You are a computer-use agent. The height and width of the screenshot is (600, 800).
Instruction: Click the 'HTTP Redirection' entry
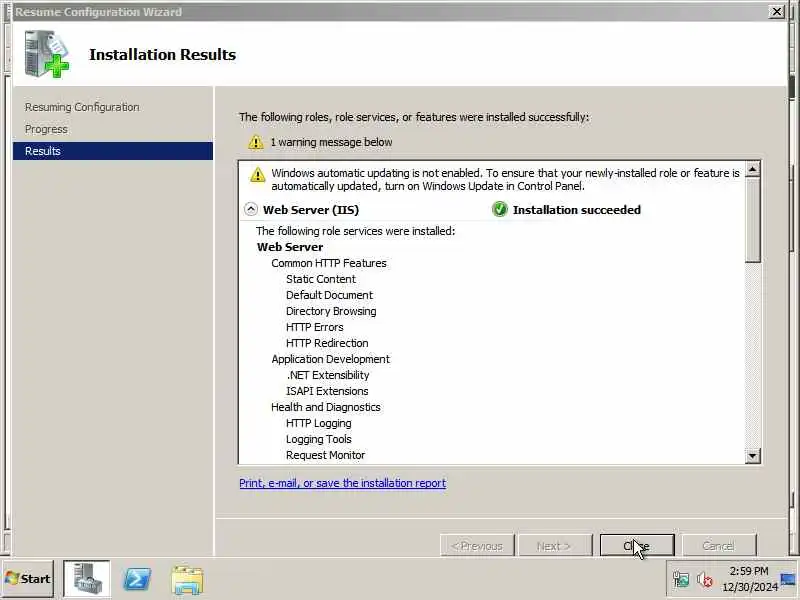point(327,343)
